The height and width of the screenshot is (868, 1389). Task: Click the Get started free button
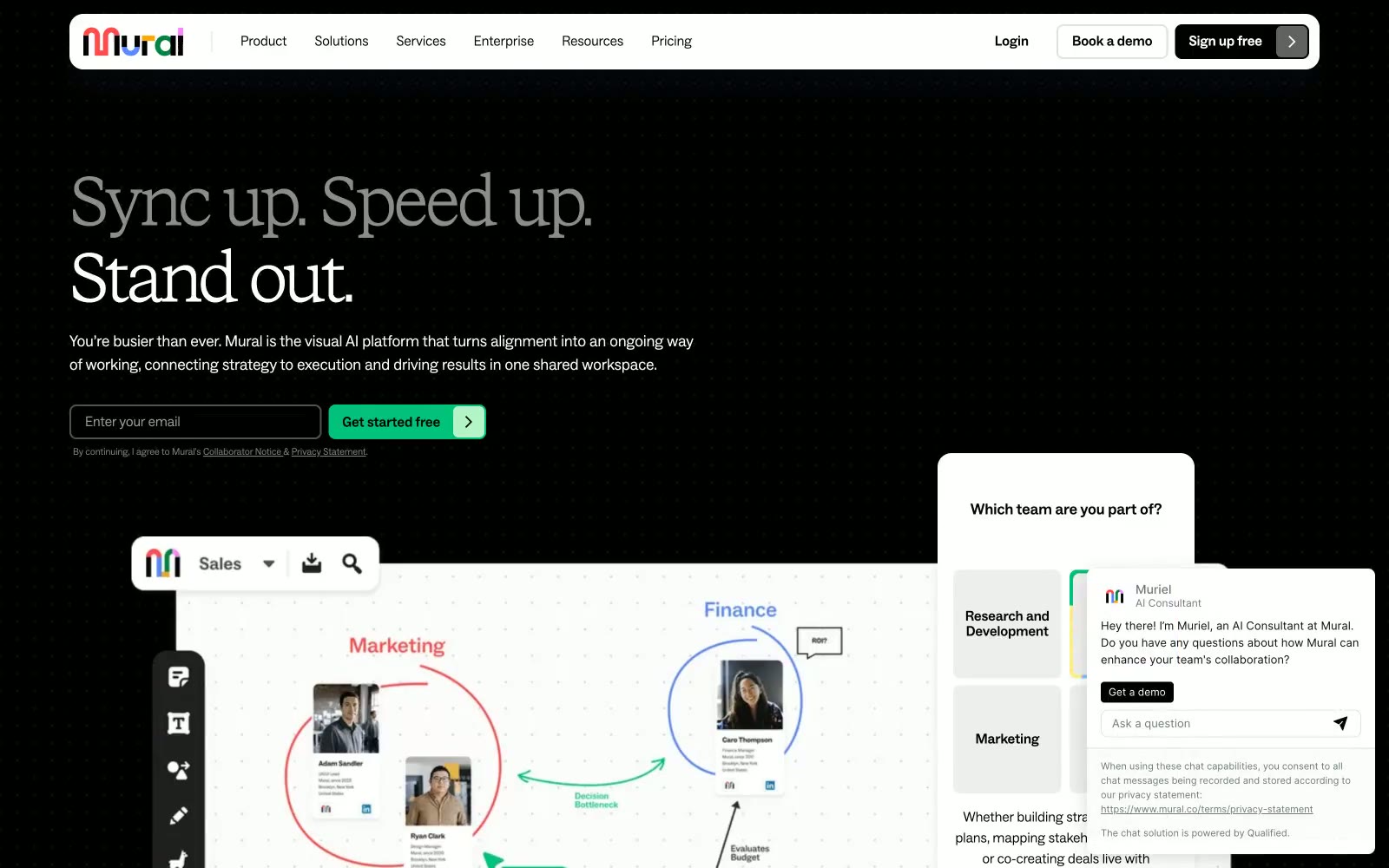coord(407,422)
